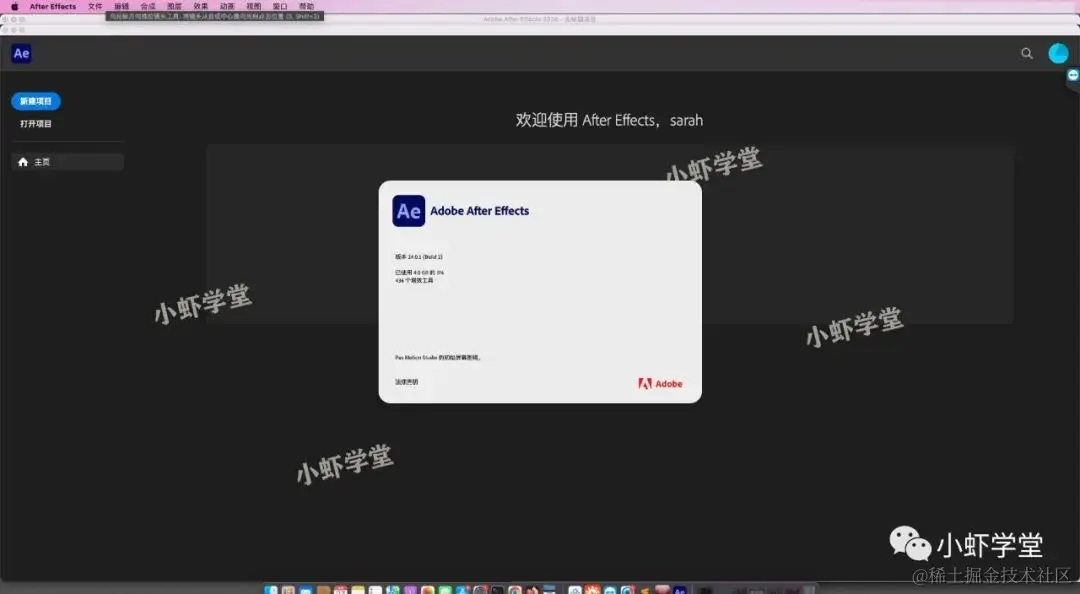Open the 视图 menu
Viewport: 1080px width, 594px height.
pyautogui.click(x=253, y=6)
